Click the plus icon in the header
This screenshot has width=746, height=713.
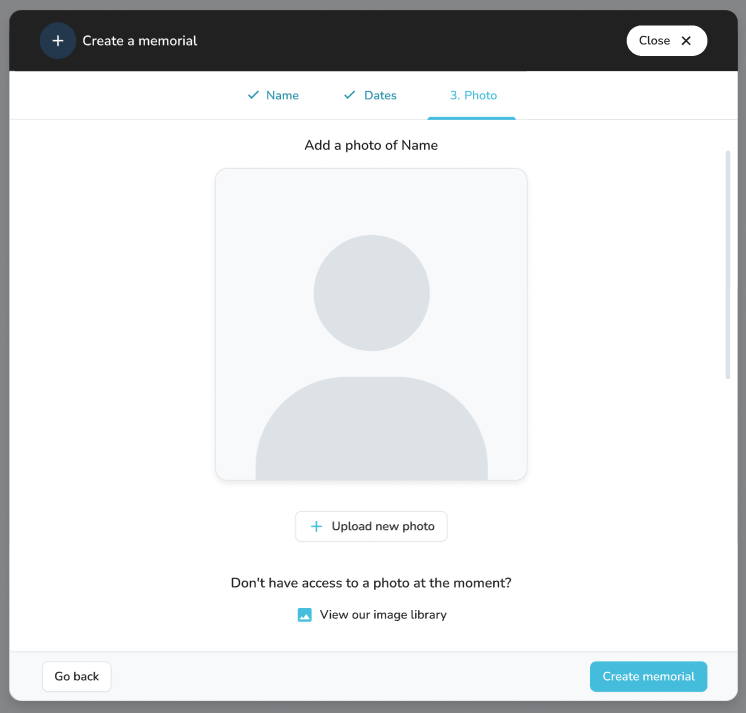(x=58, y=41)
